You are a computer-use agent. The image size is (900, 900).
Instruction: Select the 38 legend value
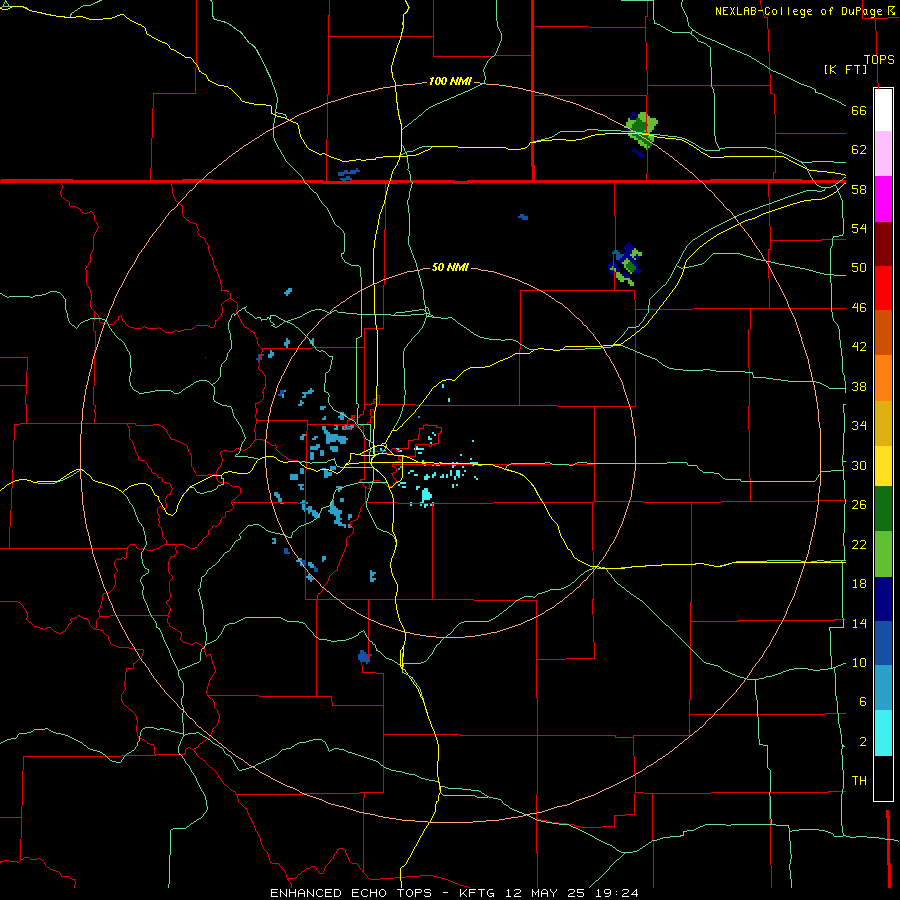859,386
